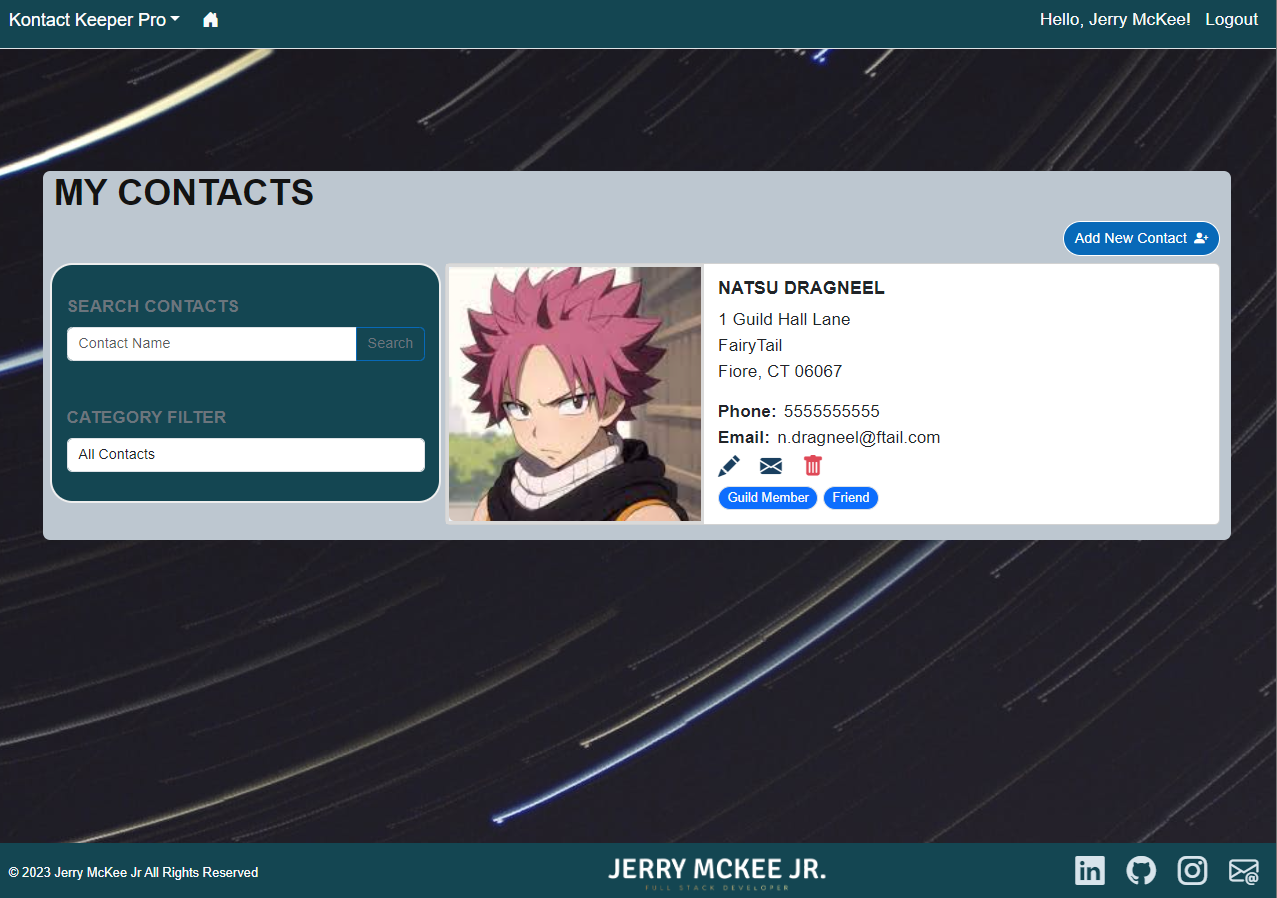Click the Search button
The height and width of the screenshot is (898, 1277).
[390, 344]
